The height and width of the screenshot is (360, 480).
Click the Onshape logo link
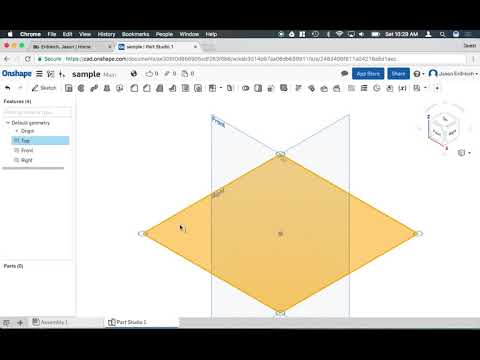(x=17, y=74)
